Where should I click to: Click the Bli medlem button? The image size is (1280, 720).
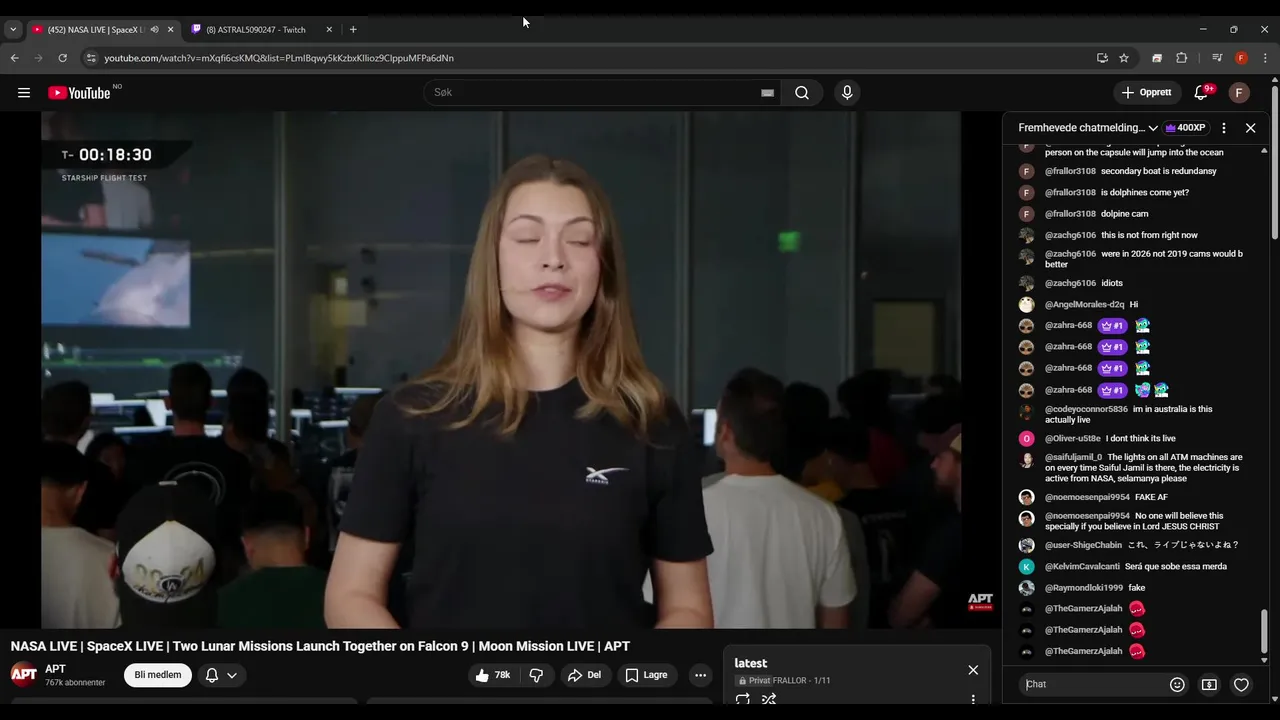[x=158, y=675]
